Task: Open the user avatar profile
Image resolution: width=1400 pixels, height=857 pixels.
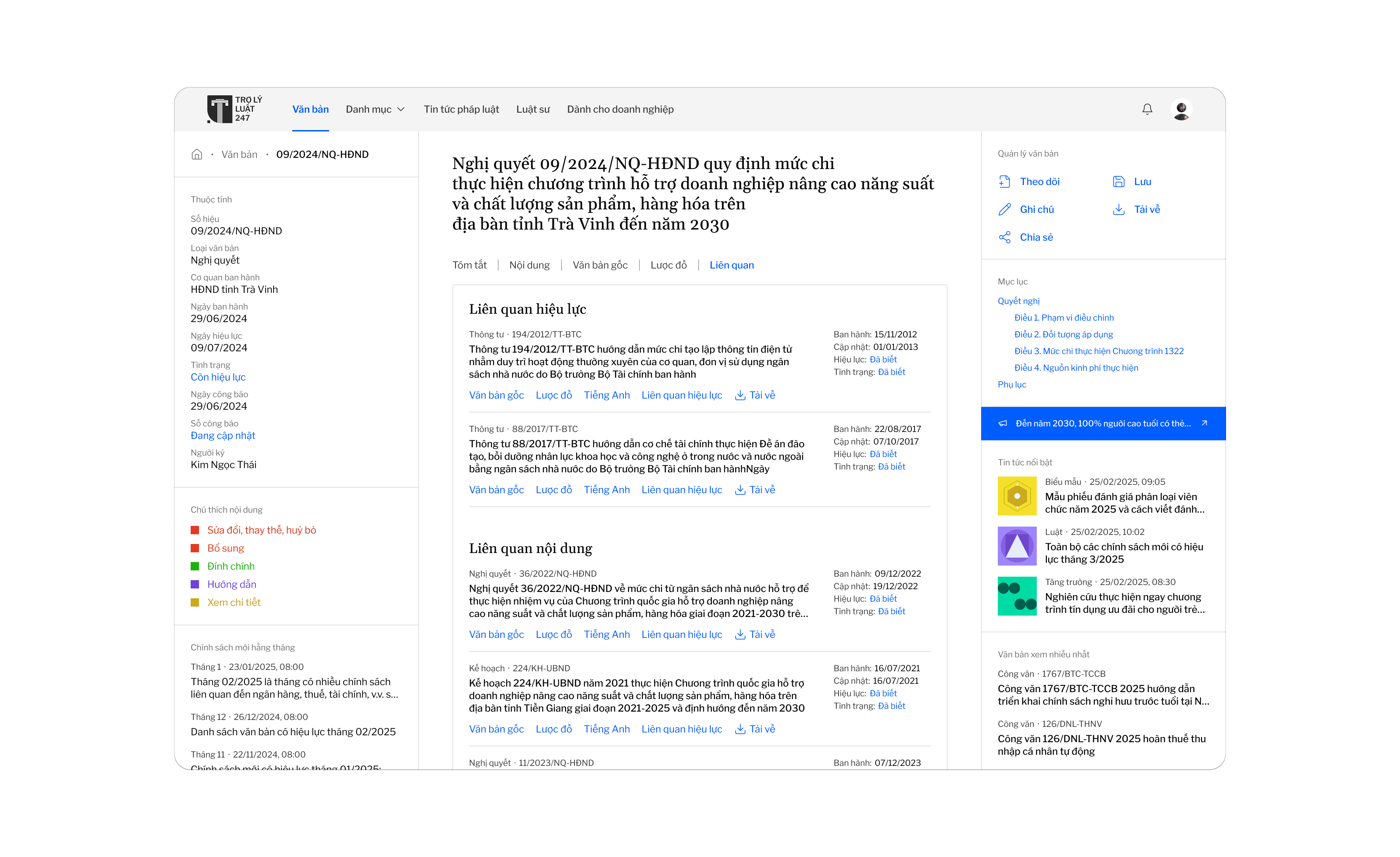Action: pyautogui.click(x=1181, y=109)
